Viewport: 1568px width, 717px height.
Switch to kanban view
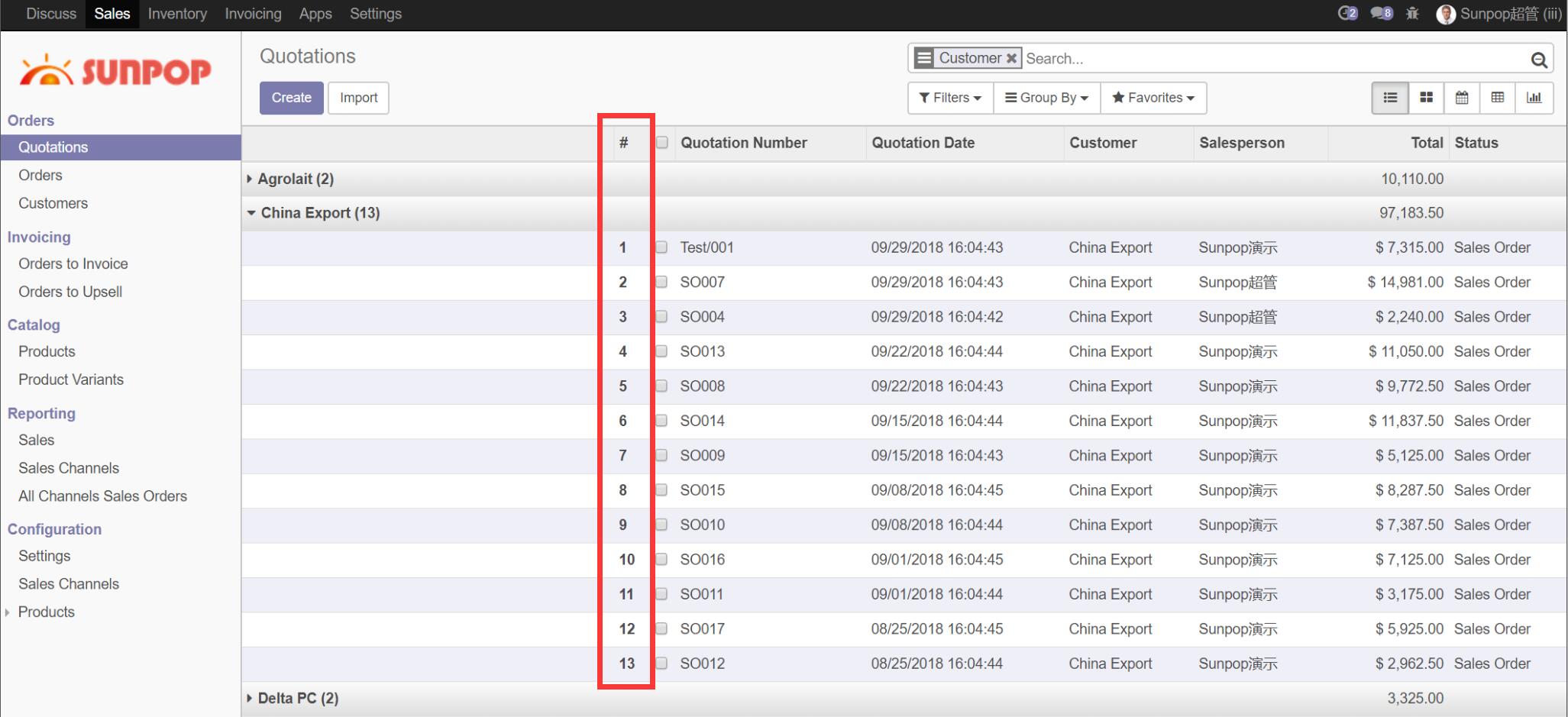[1426, 98]
